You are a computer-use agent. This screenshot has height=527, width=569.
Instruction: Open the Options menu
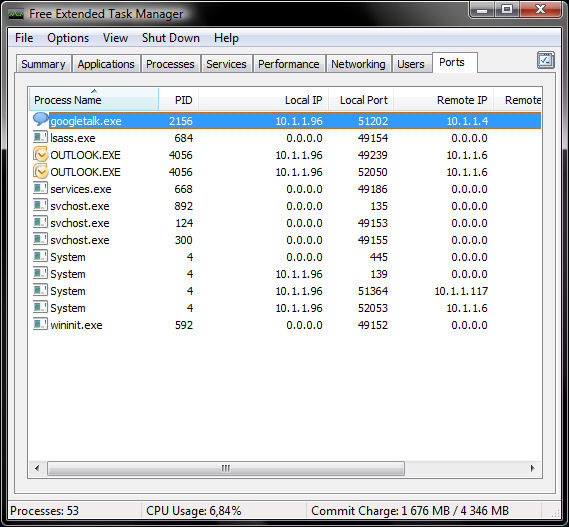tap(68, 38)
